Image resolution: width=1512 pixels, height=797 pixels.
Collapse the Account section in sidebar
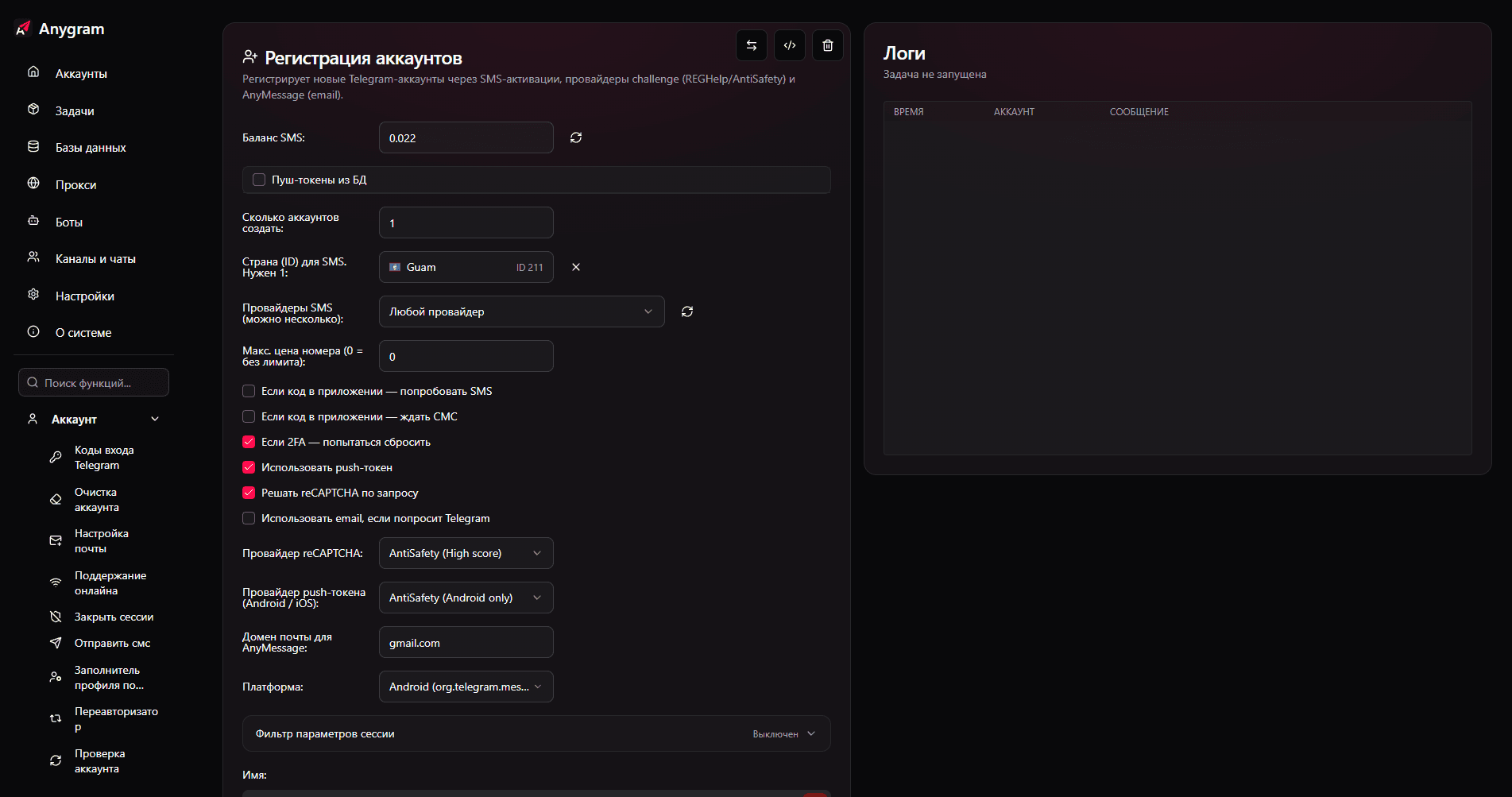155,419
